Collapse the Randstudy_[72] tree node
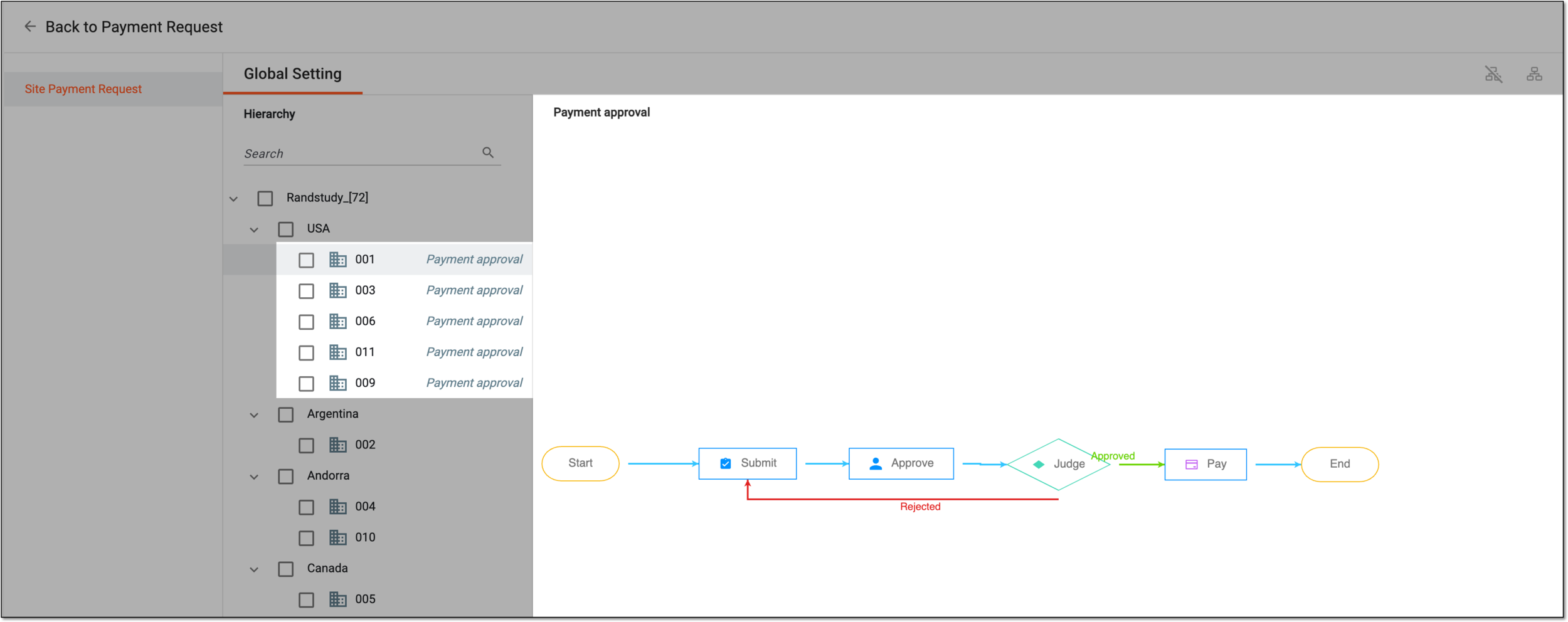The image size is (1568, 622). (x=233, y=199)
